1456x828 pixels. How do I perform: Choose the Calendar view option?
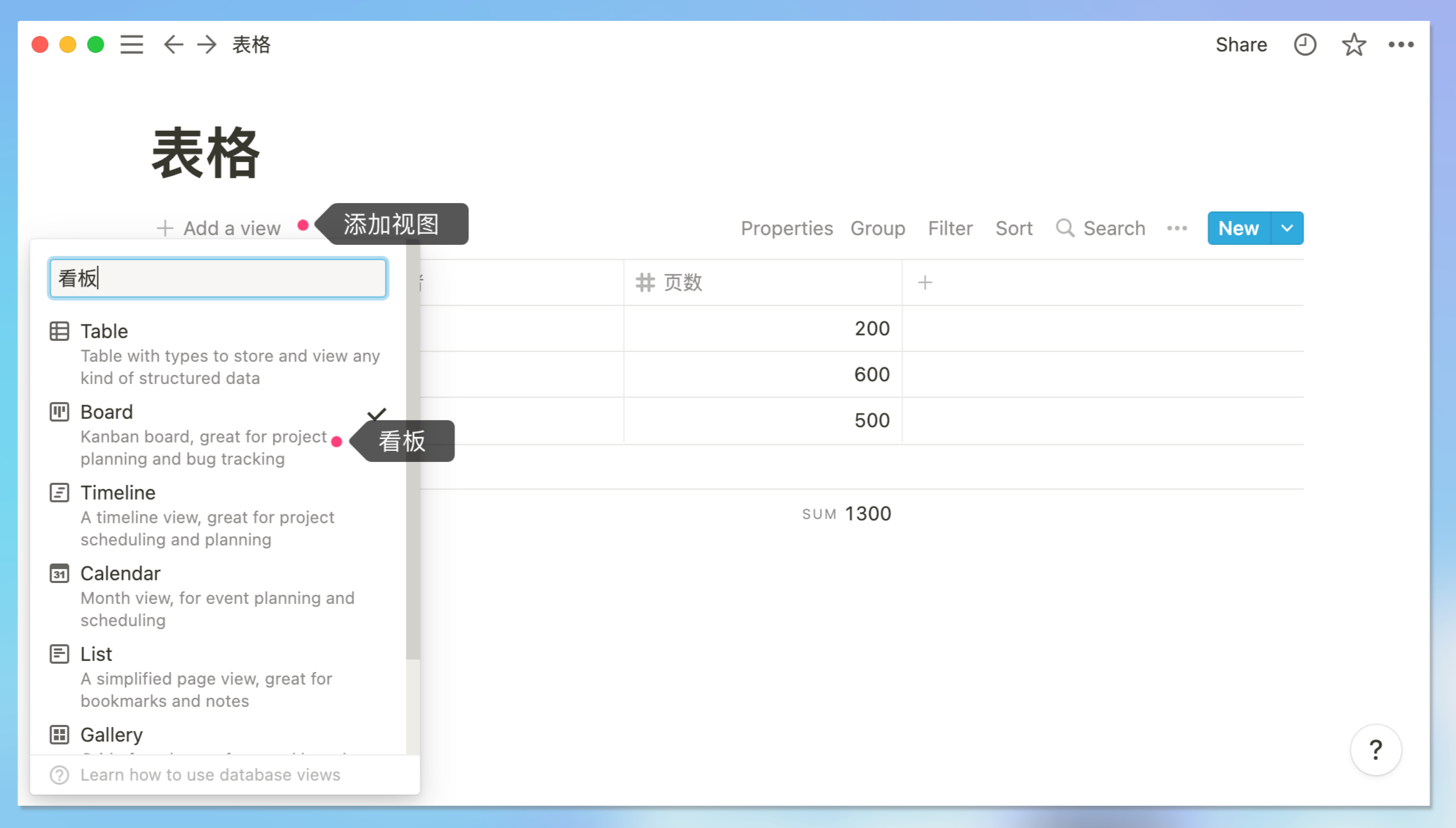pos(218,596)
